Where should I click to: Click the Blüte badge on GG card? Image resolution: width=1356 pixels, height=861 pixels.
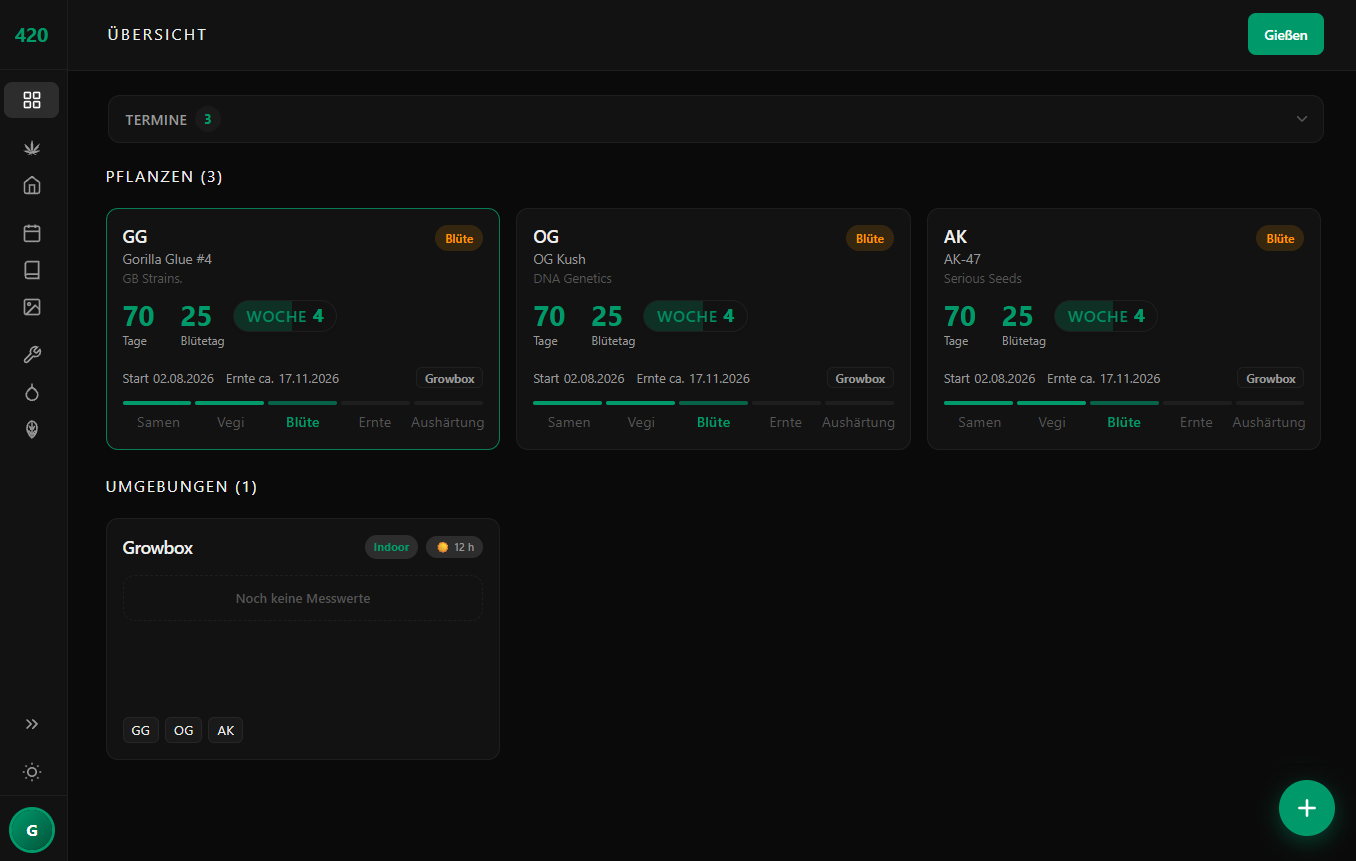coord(459,238)
